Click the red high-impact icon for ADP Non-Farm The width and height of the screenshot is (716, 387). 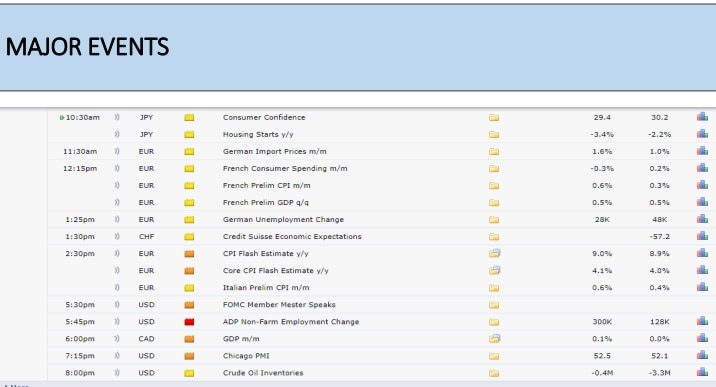tap(189, 322)
